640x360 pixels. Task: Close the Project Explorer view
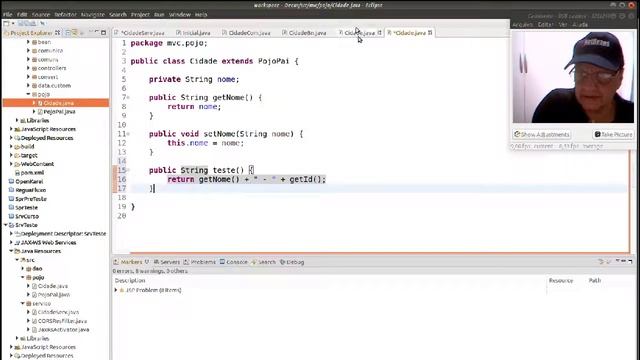[x=58, y=33]
